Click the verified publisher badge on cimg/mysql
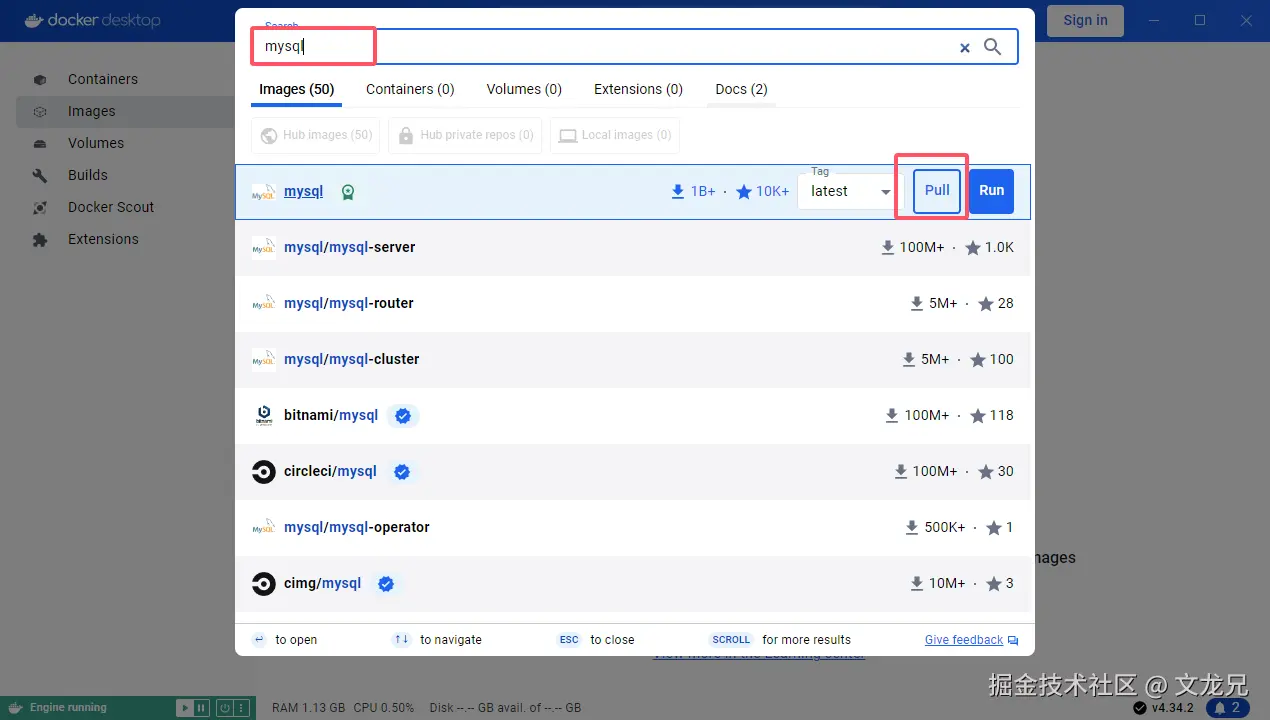 point(386,583)
